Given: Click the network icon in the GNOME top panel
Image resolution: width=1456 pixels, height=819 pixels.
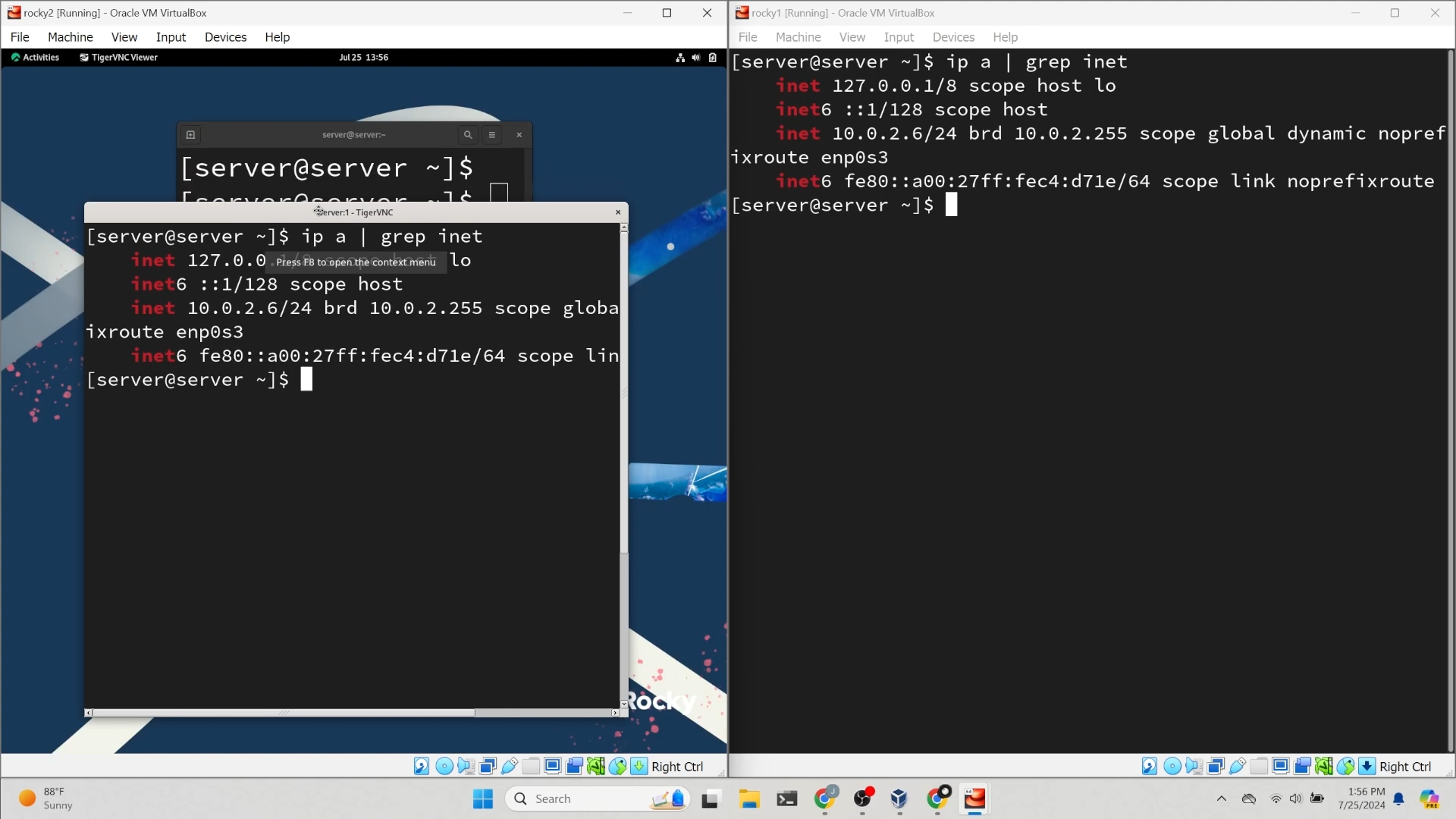Looking at the screenshot, I should click(680, 57).
